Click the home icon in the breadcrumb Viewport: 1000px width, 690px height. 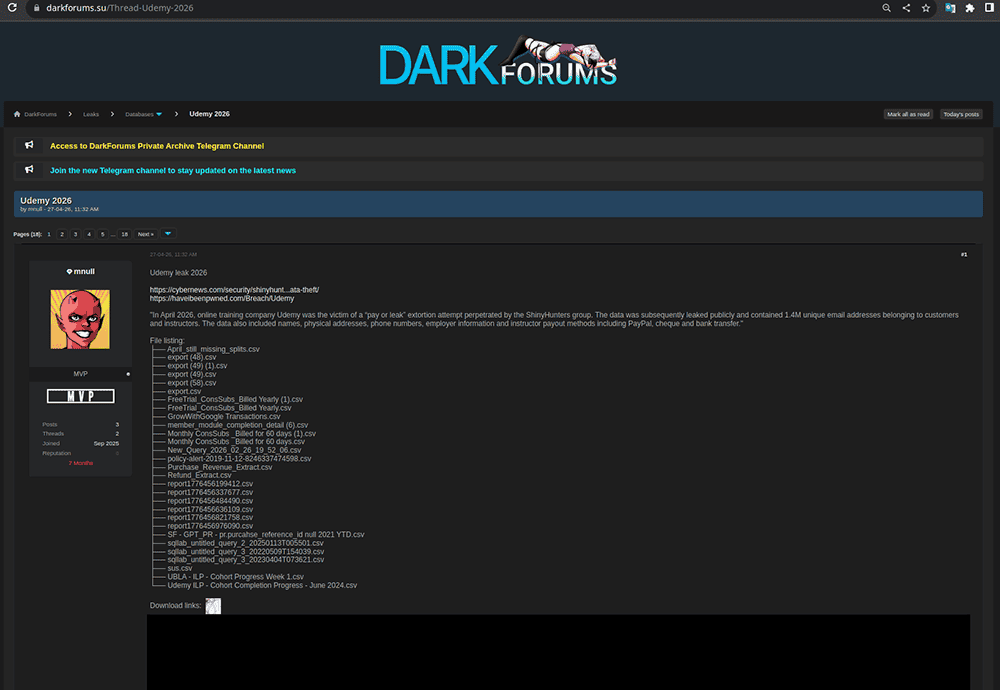pyautogui.click(x=17, y=114)
